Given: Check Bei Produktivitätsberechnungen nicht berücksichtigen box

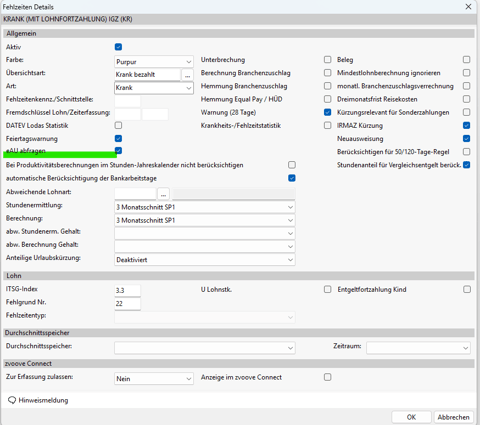Looking at the screenshot, I should [x=292, y=165].
